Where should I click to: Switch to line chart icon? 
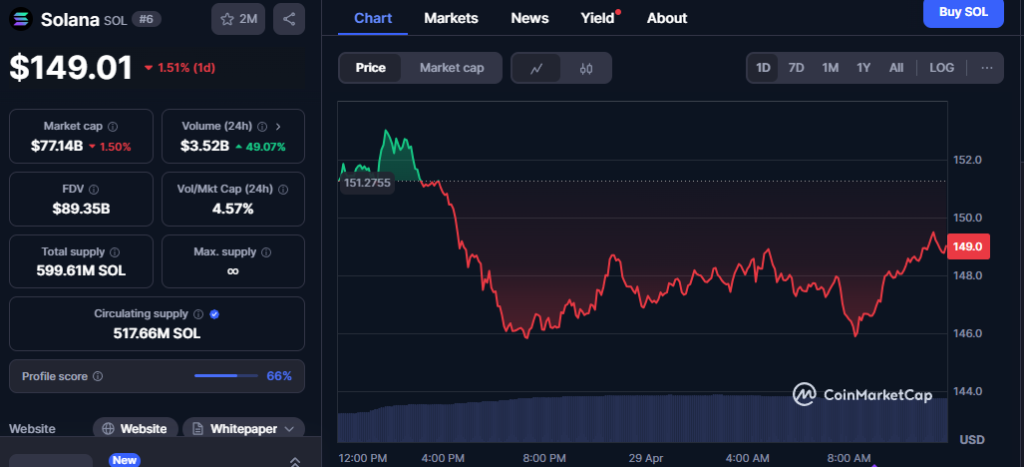click(x=536, y=68)
